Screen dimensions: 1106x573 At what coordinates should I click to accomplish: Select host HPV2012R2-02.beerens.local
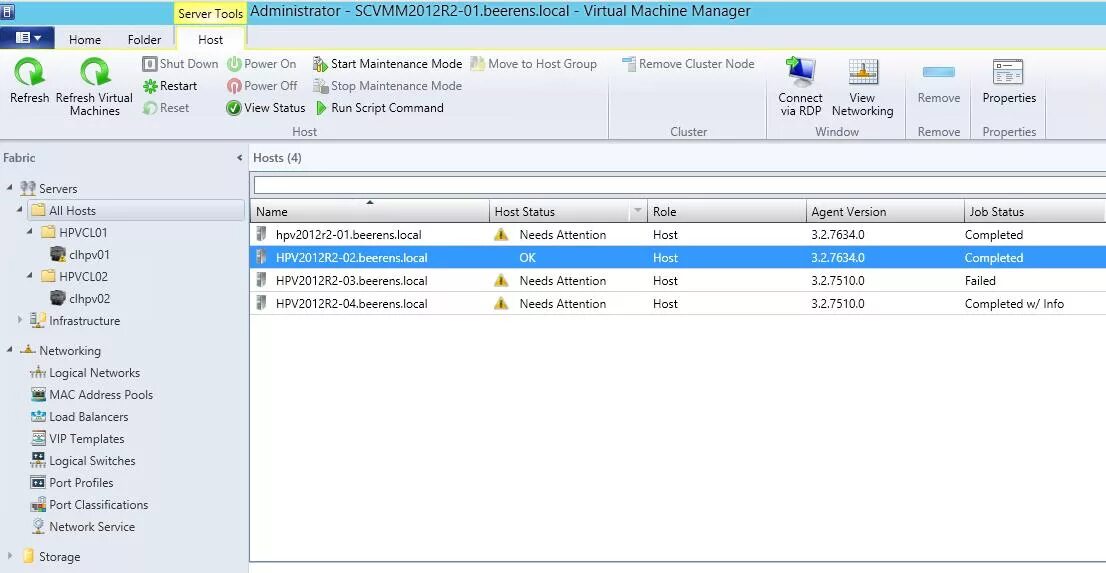click(678, 258)
